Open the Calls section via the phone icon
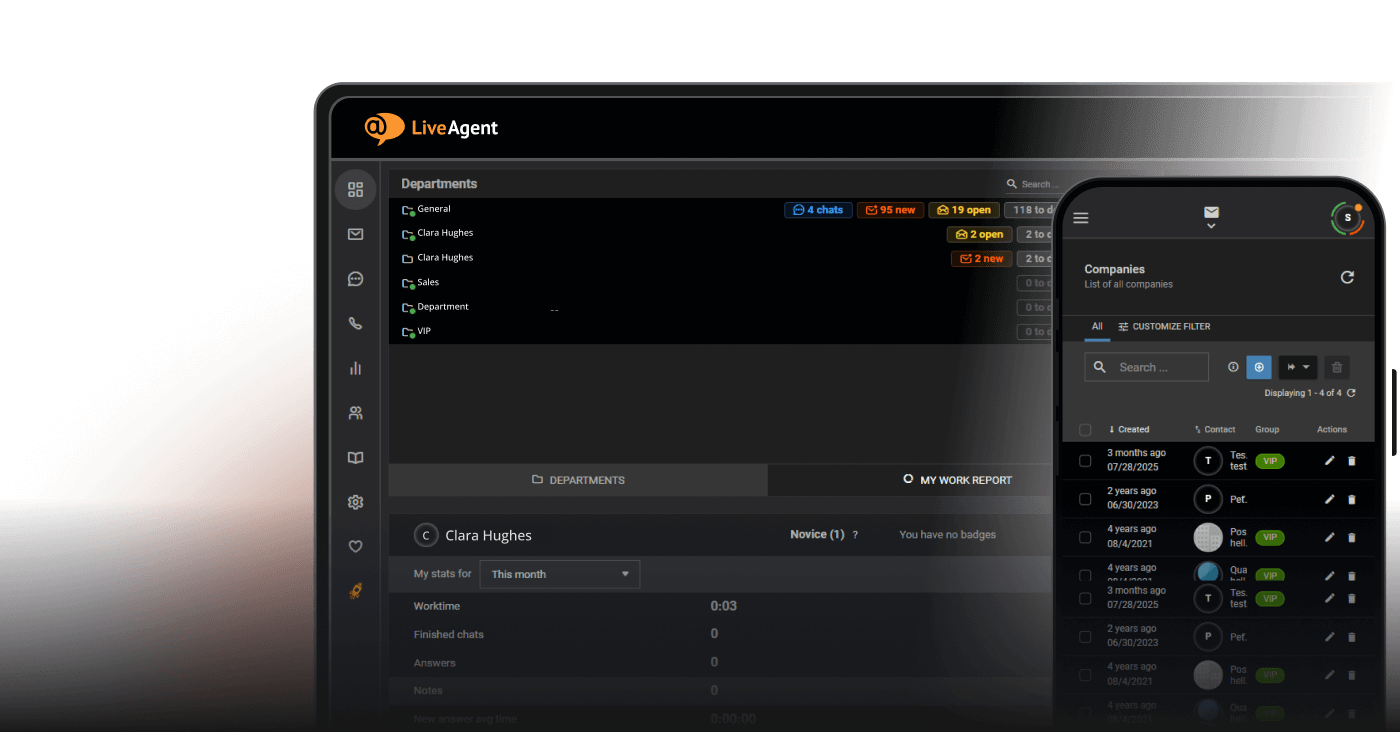 [355, 322]
